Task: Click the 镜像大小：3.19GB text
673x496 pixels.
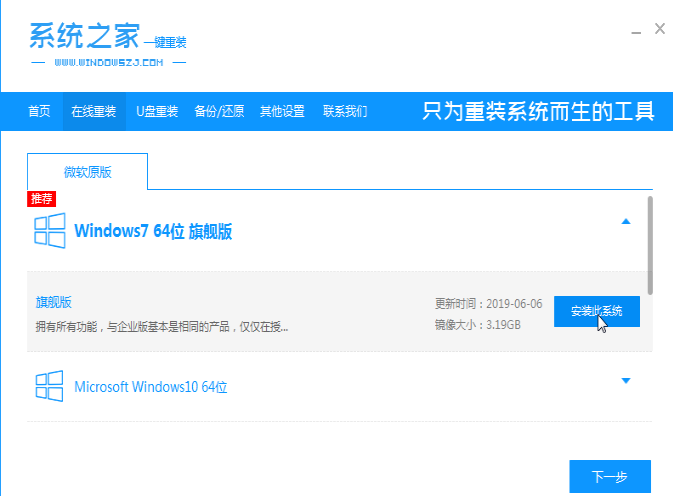Action: pos(478,324)
